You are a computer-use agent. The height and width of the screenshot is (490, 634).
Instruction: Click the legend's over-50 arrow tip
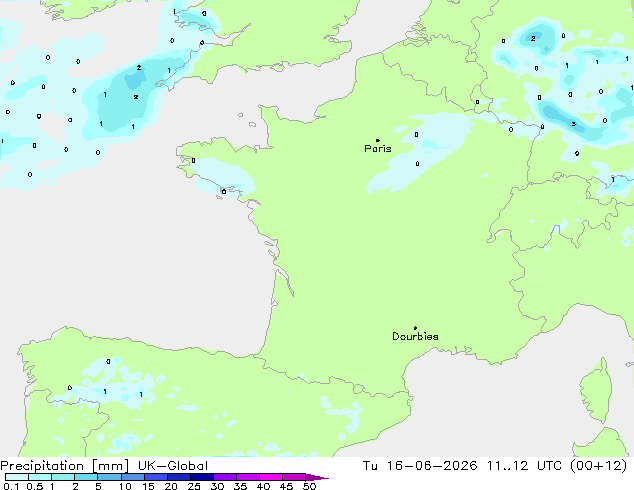click(317, 477)
